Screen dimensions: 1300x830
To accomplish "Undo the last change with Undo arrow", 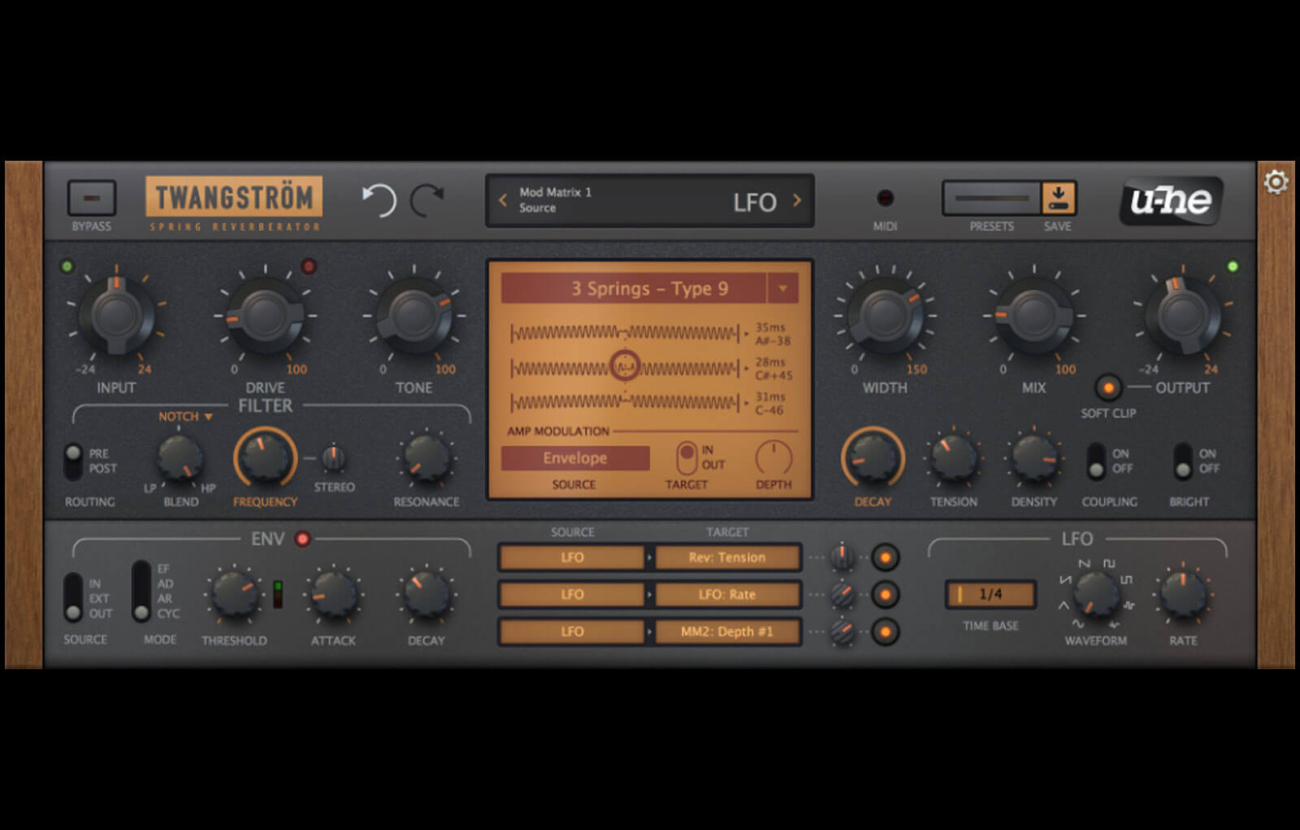I will click(x=379, y=200).
